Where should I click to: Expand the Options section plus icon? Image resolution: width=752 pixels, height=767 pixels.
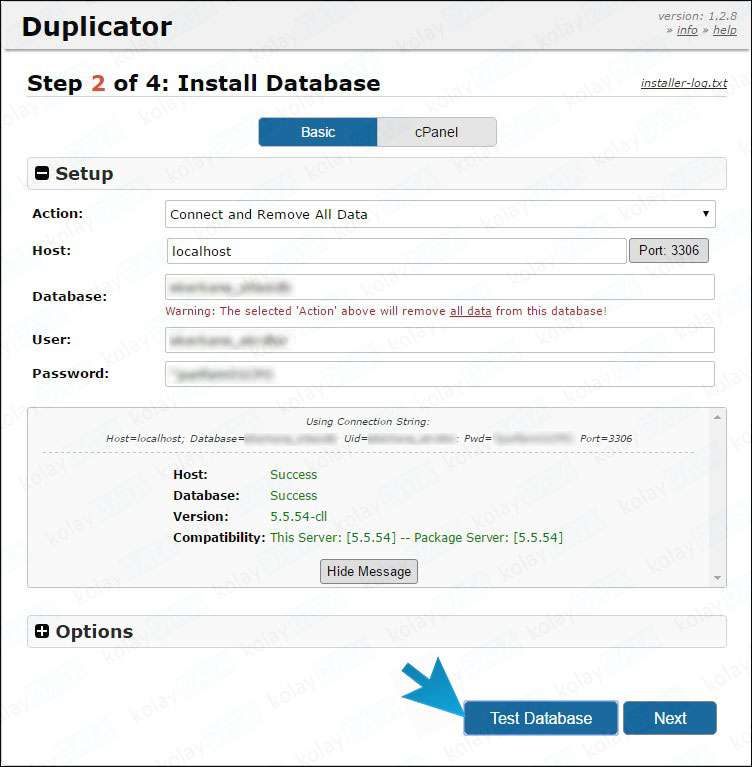tap(42, 631)
